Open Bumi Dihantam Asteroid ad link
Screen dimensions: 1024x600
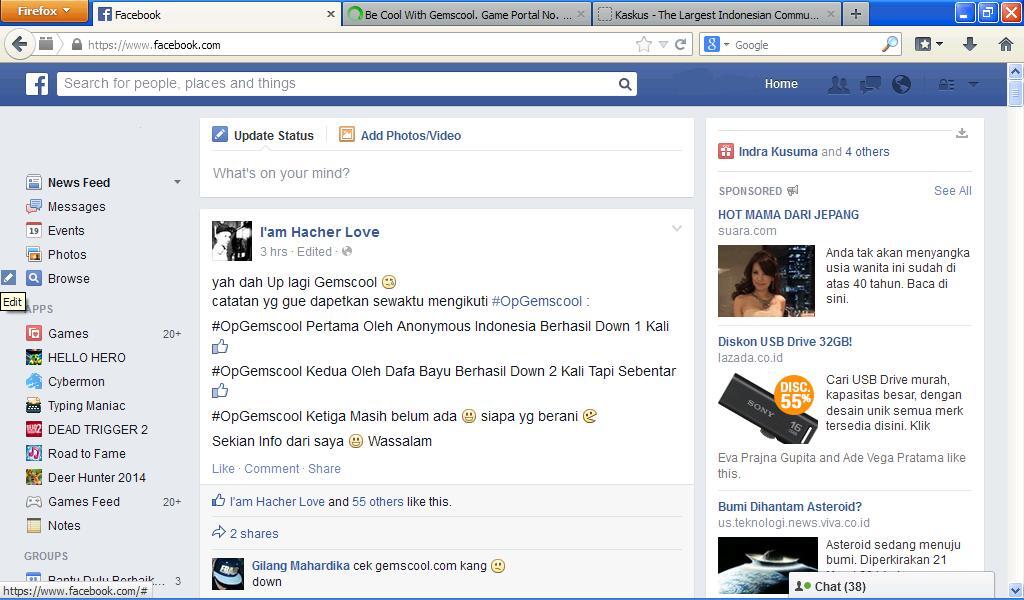click(x=790, y=507)
